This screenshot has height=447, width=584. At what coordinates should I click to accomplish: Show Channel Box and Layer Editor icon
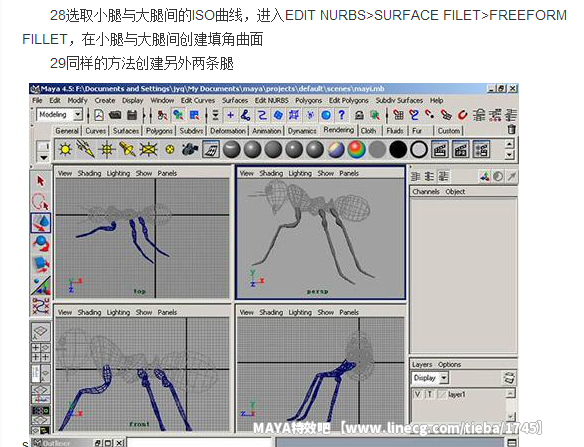[x=443, y=176]
